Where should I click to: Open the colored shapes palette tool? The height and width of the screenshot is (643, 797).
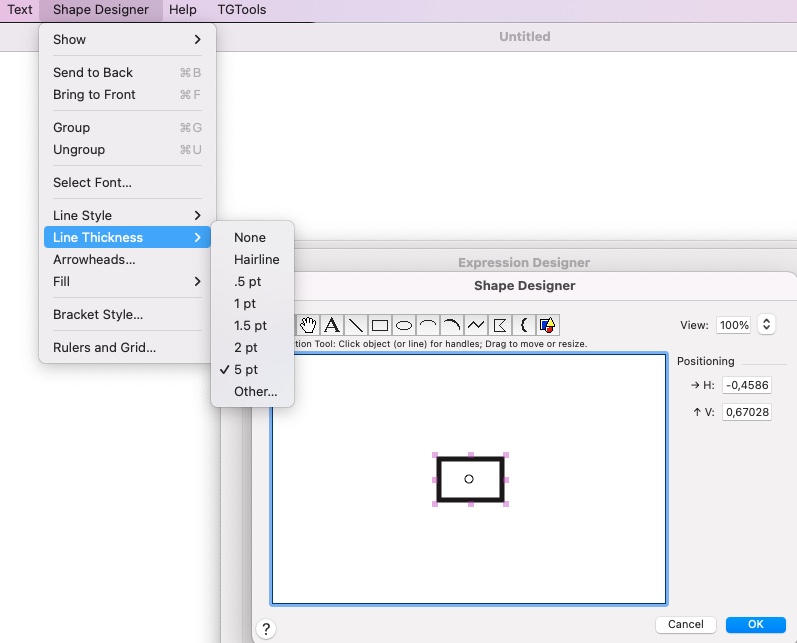(x=546, y=325)
